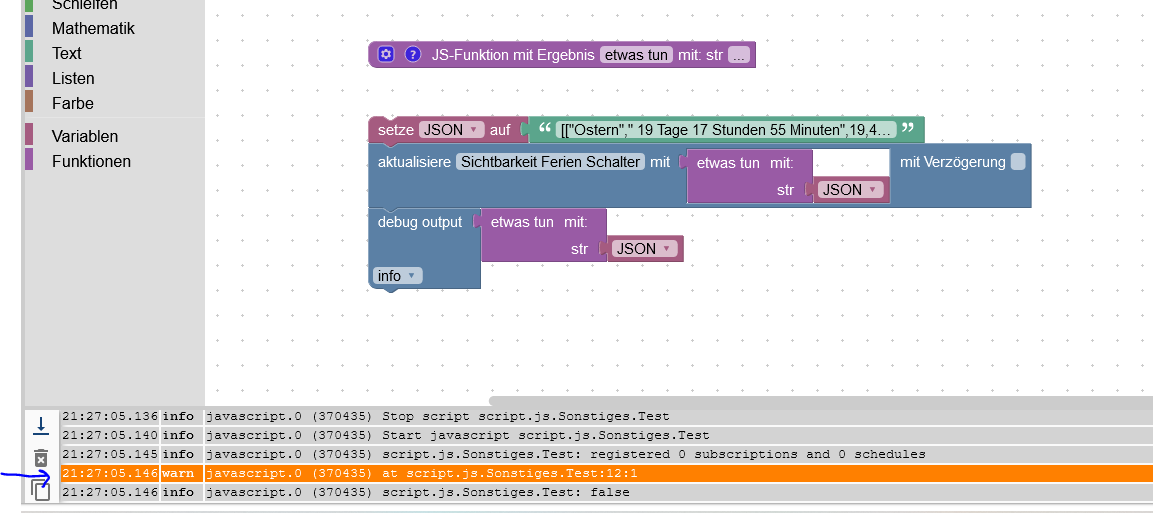Select the object ID 'Sichtbarkeit Ferien Schalter'
This screenshot has height=513, width=1153.
pos(550,162)
